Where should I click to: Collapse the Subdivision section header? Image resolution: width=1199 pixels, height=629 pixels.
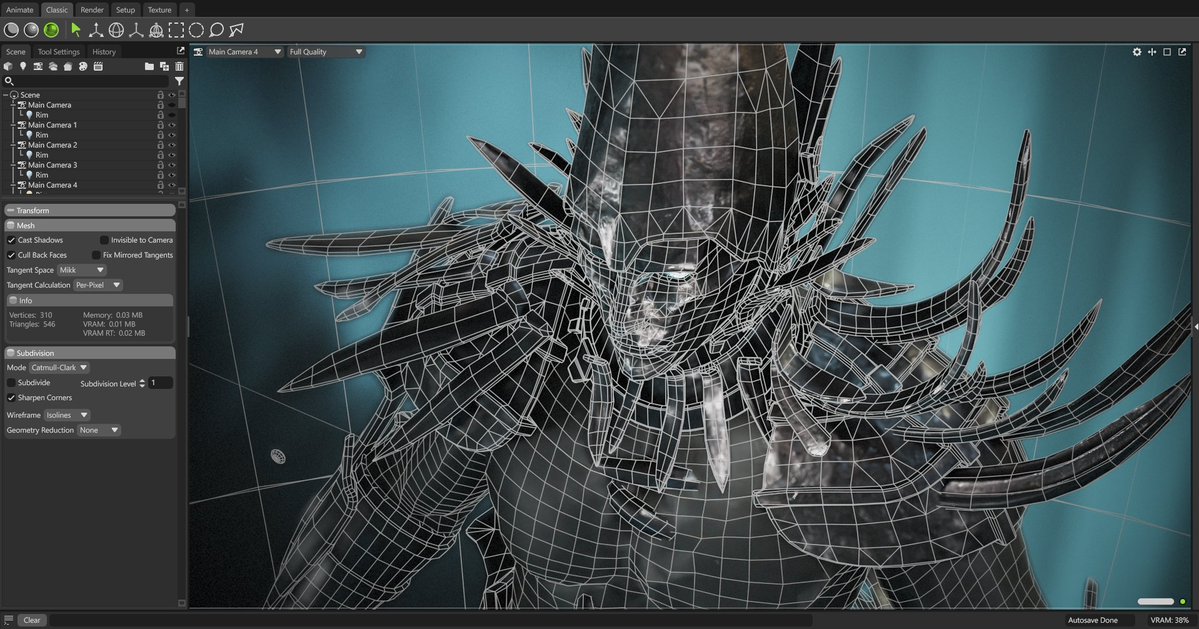pyautogui.click(x=90, y=353)
